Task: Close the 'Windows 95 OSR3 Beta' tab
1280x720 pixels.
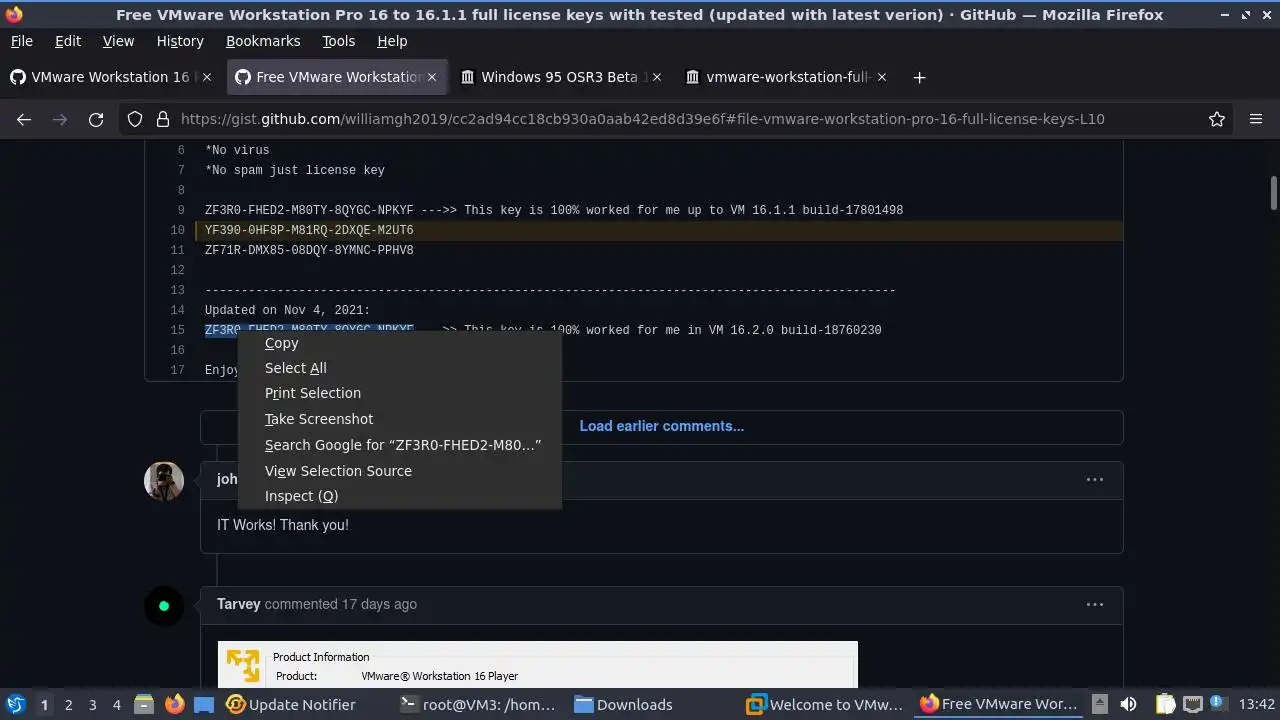Action: 657,77
